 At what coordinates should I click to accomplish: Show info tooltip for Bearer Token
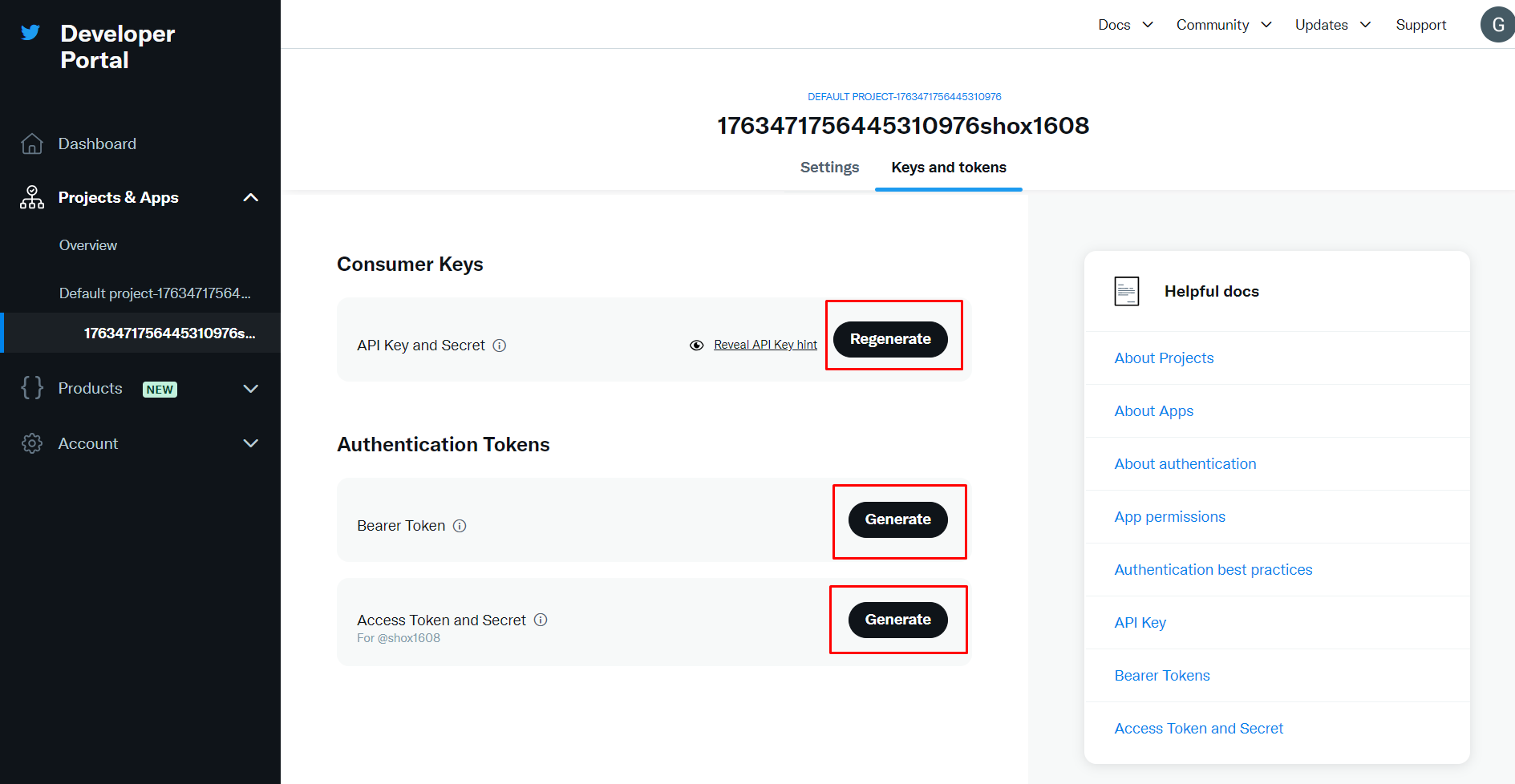[460, 526]
